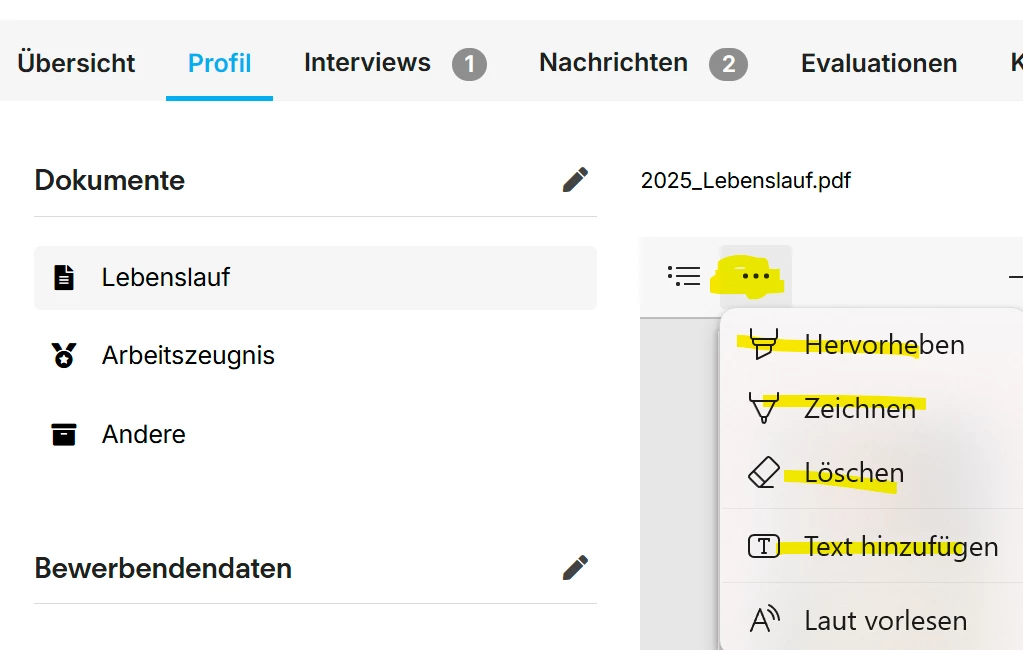Click the 2025_Lebenslauf.pdf file name

click(746, 181)
